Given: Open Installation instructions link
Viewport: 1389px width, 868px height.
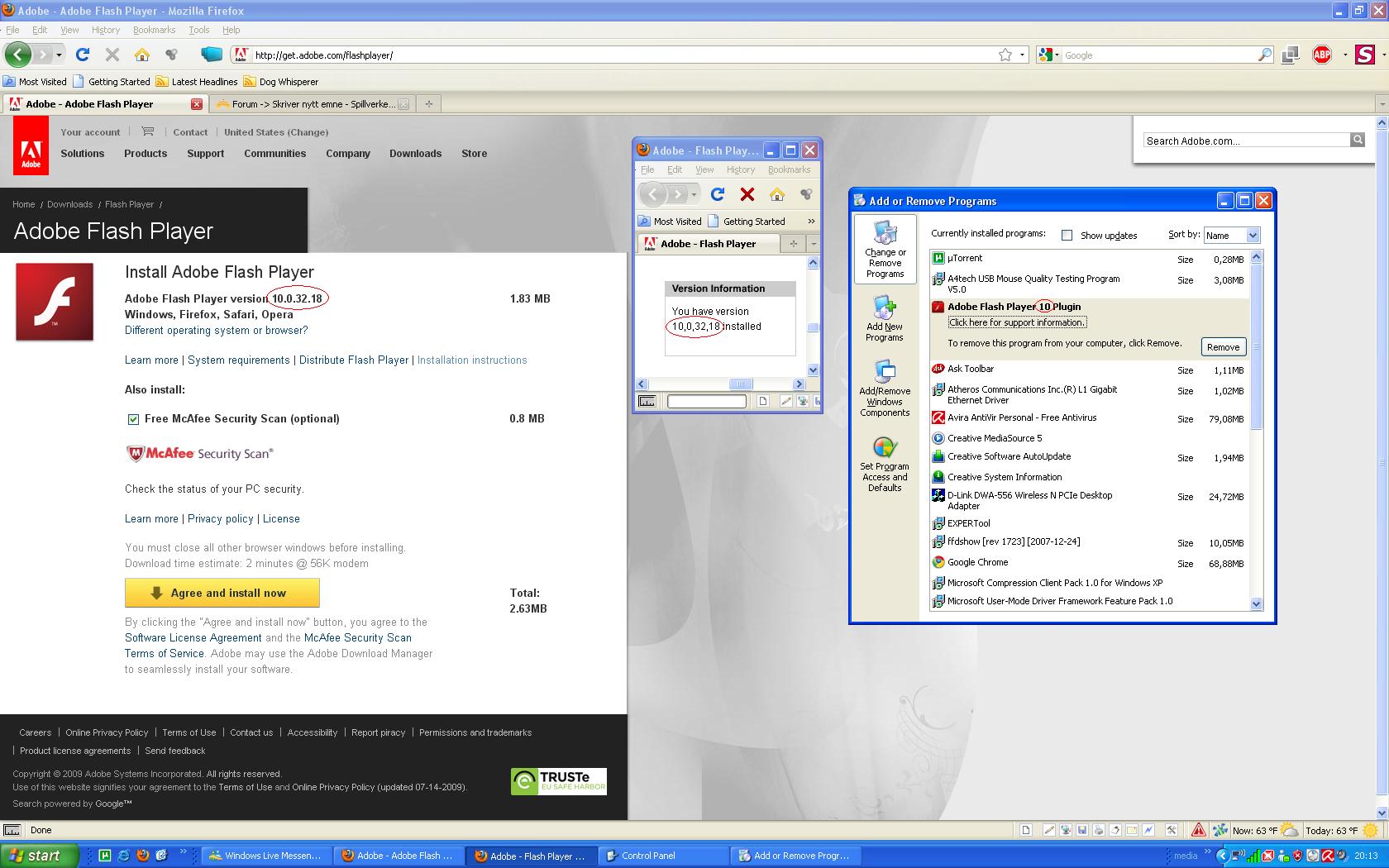Looking at the screenshot, I should pyautogui.click(x=472, y=360).
